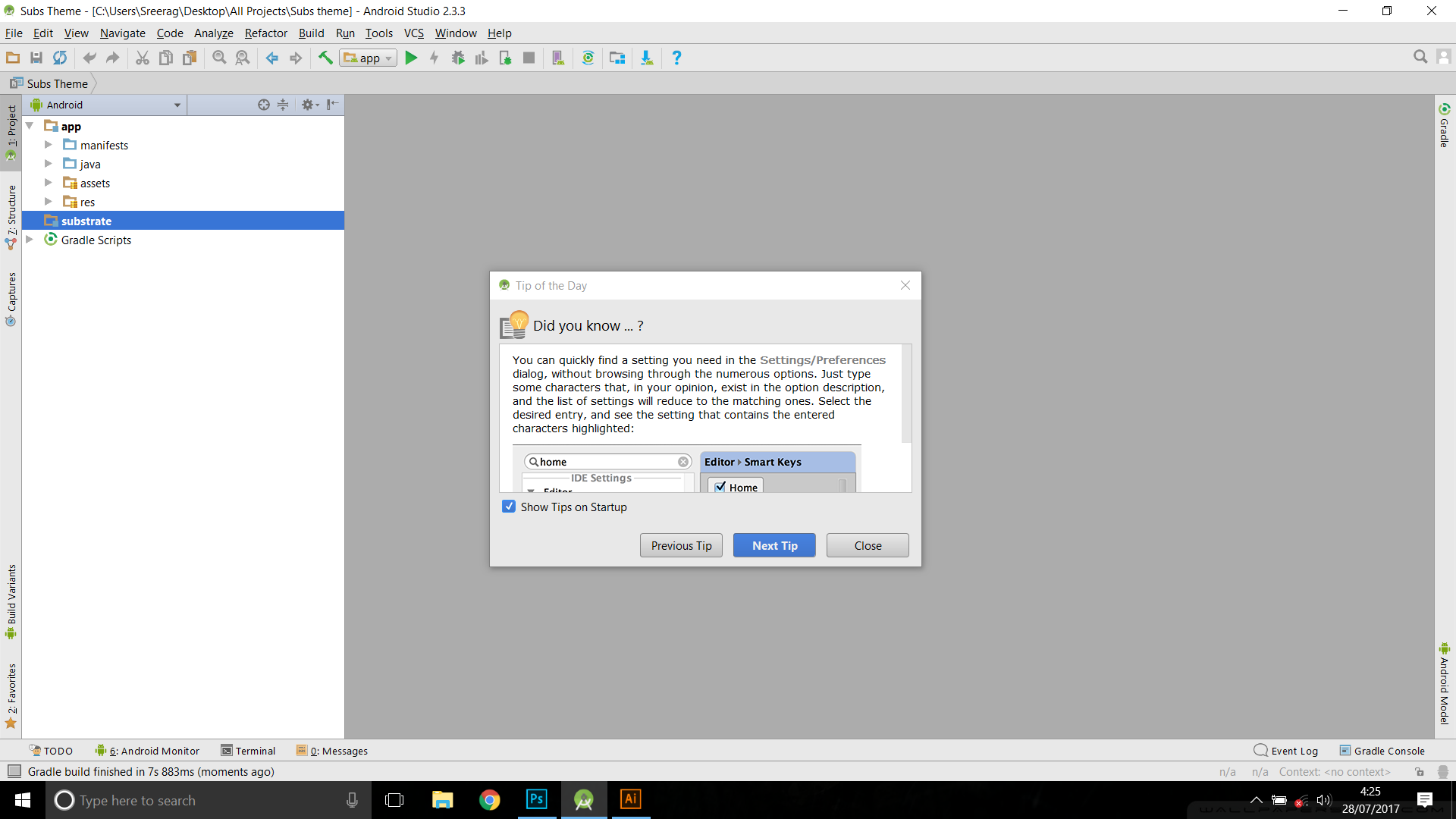The width and height of the screenshot is (1456, 819).
Task: Expand the manifests folder
Action: (x=49, y=144)
